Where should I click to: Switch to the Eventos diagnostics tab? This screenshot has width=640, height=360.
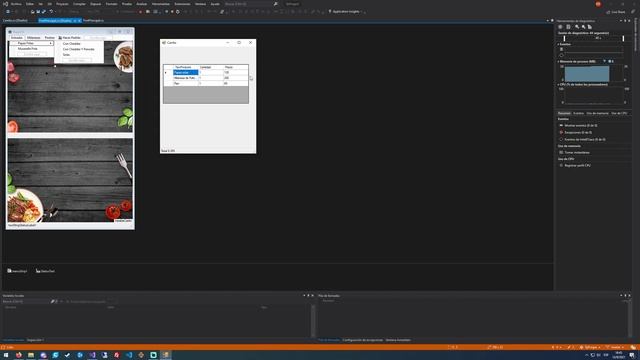[x=578, y=113]
